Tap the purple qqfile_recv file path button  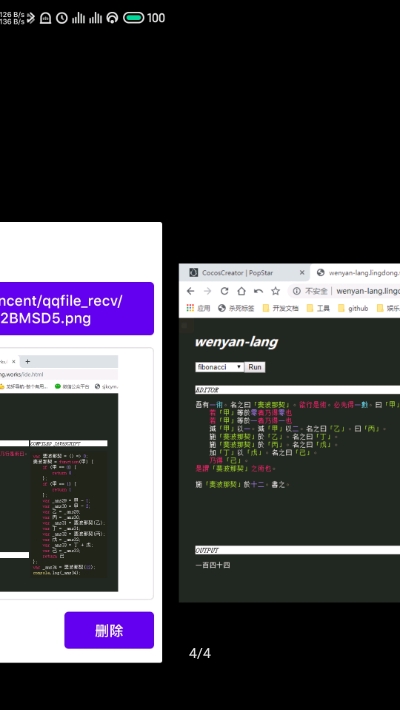coord(77,308)
